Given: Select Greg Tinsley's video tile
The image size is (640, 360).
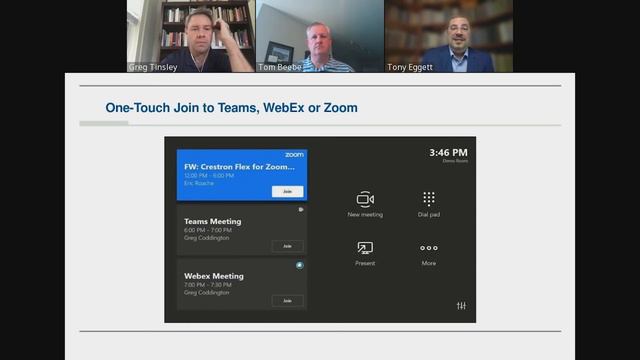Looking at the screenshot, I should pyautogui.click(x=191, y=36).
